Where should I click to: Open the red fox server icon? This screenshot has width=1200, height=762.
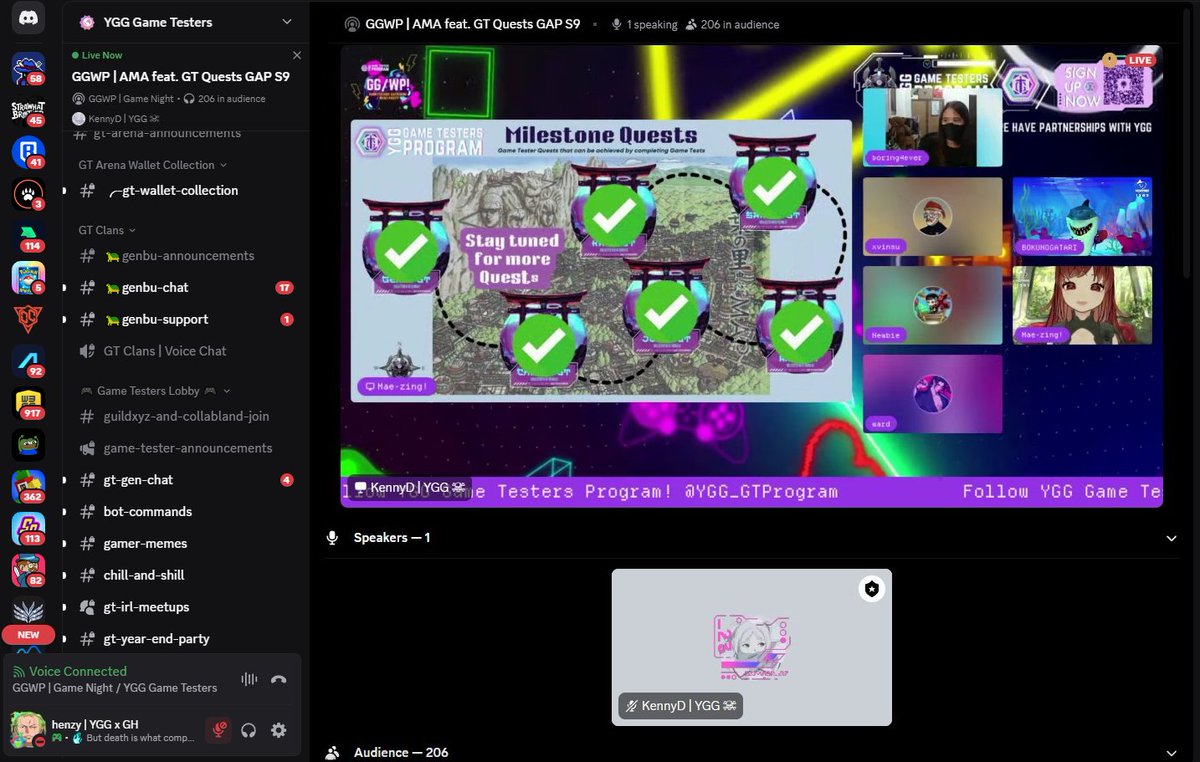[28, 320]
